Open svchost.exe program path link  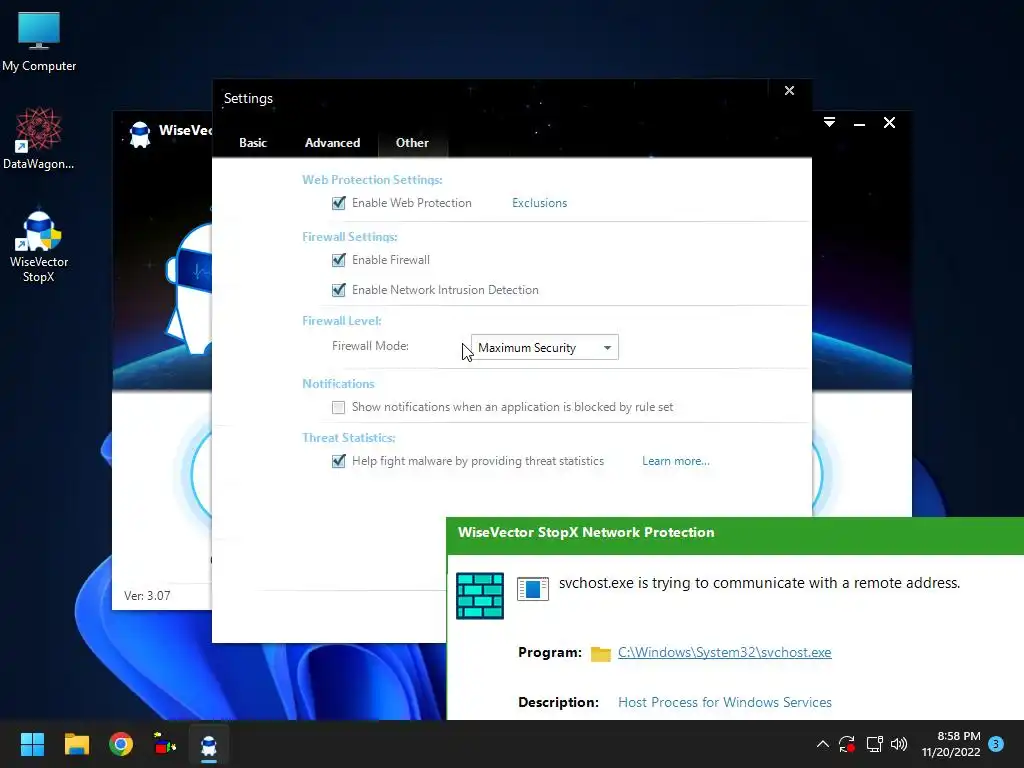pos(724,652)
